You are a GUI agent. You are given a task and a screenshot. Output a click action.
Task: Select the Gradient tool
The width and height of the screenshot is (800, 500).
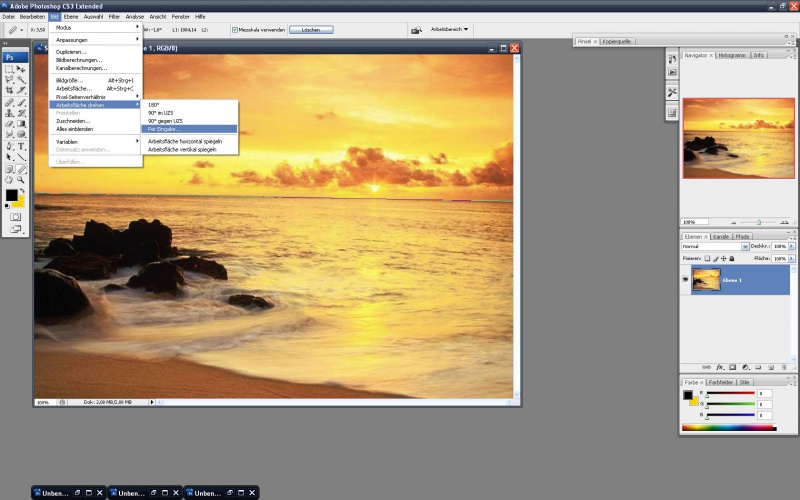pos(21,124)
